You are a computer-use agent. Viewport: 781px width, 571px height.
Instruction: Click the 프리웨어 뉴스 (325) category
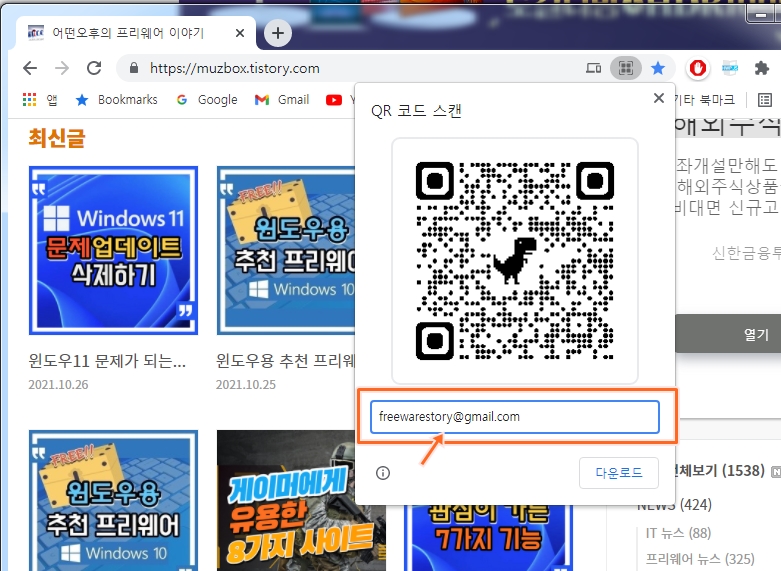[x=700, y=559]
